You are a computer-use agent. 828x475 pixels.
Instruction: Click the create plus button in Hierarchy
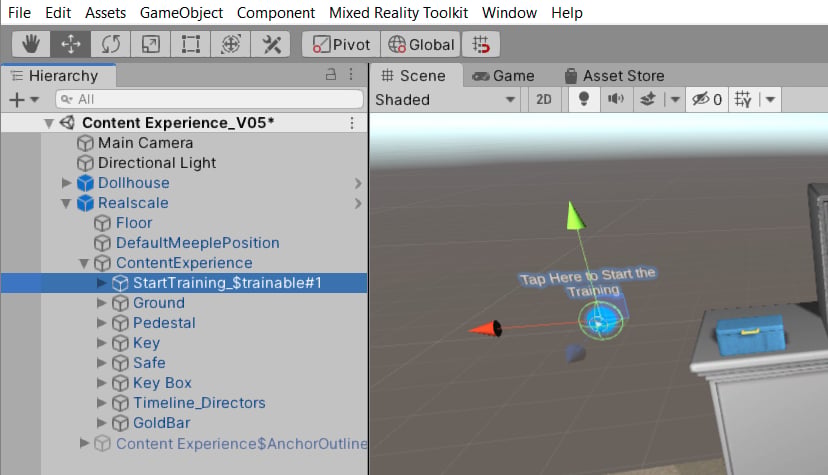pyautogui.click(x=17, y=99)
